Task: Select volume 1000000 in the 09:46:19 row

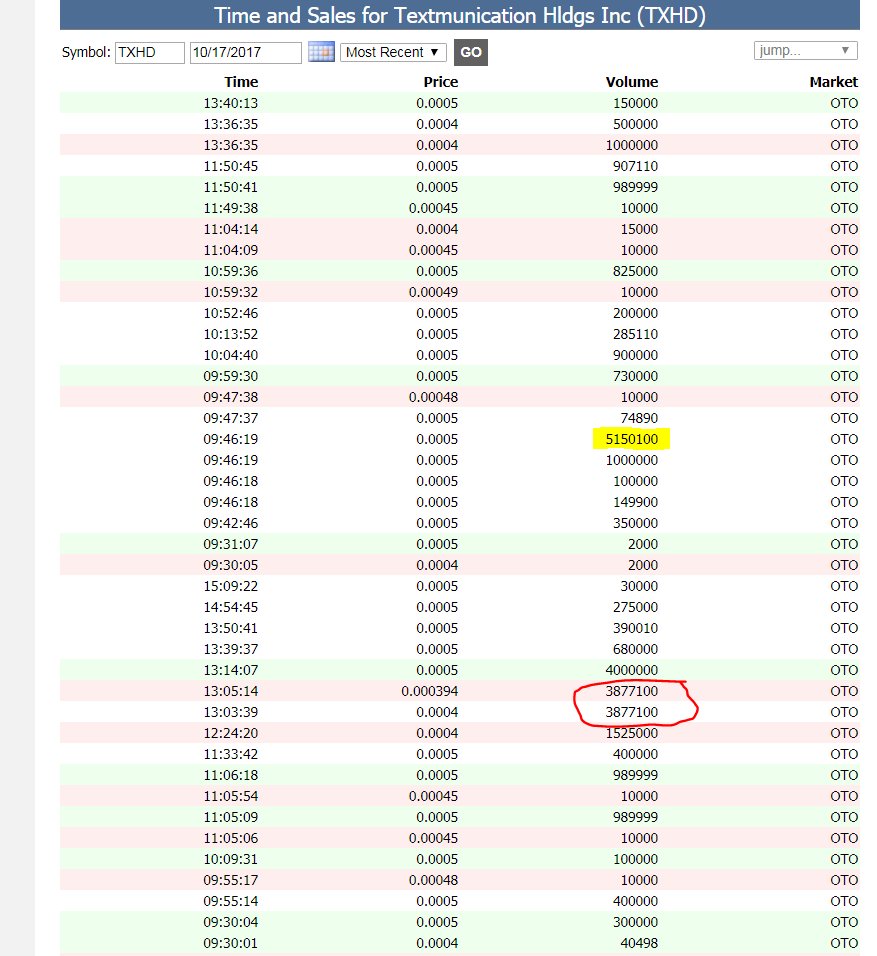Action: (631, 460)
